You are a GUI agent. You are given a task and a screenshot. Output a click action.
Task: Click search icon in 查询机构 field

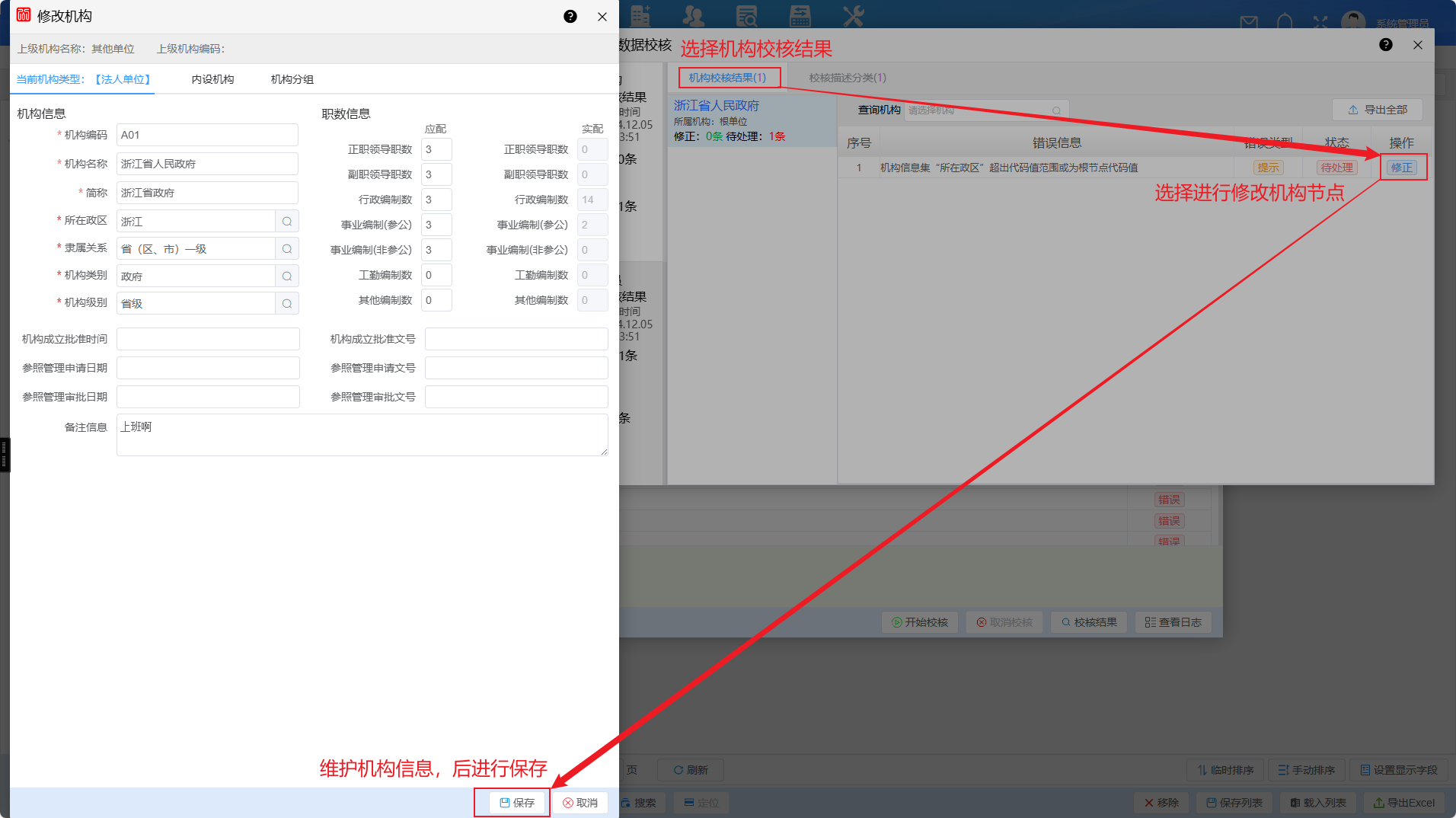click(1056, 110)
